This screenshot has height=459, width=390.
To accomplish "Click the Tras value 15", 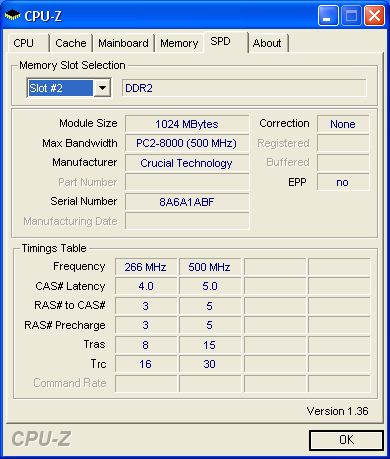I will [x=210, y=345].
